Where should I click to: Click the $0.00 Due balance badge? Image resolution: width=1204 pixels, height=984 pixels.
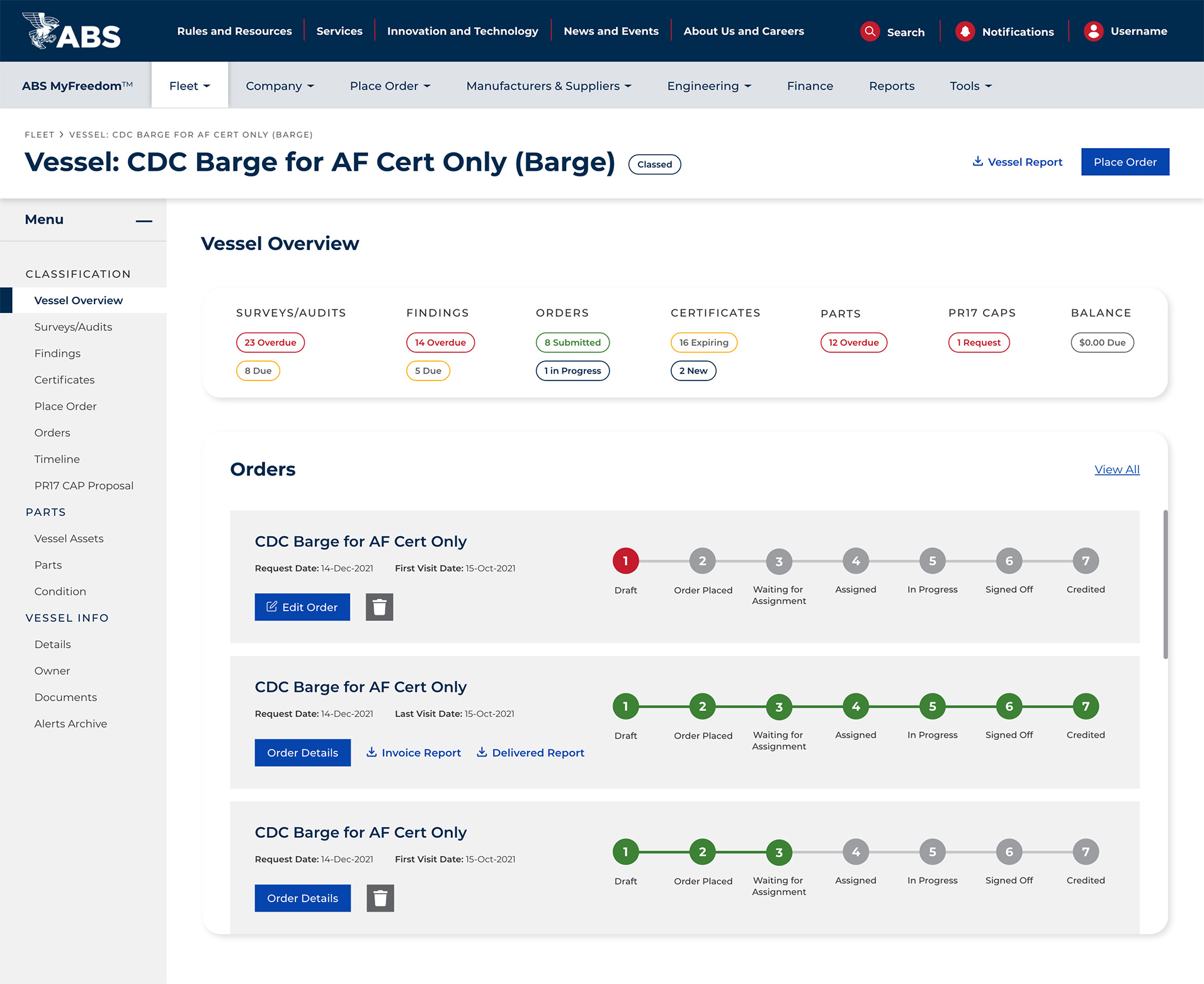[1102, 342]
